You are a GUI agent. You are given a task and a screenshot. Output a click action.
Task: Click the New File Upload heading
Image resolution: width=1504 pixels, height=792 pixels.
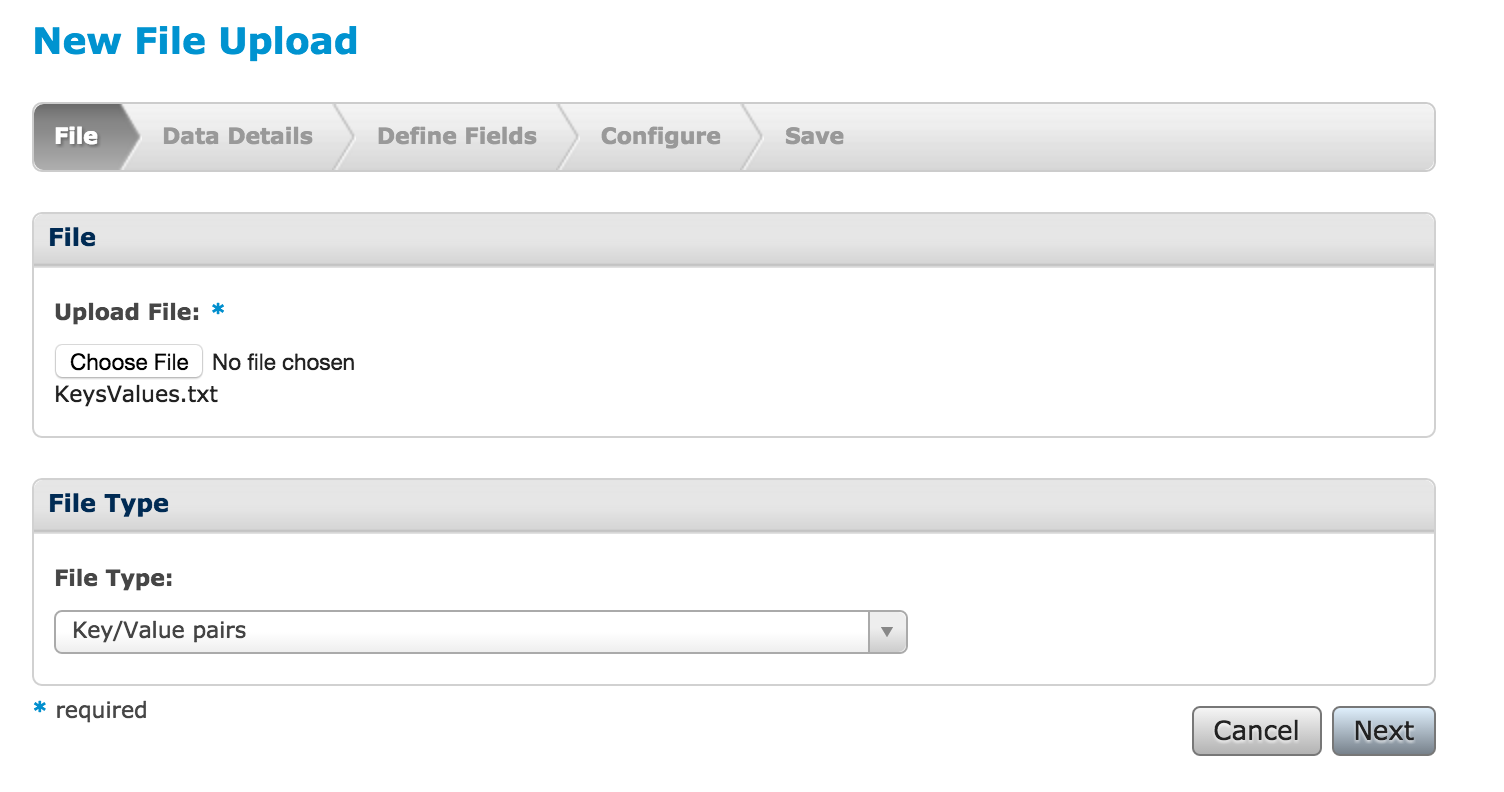196,42
